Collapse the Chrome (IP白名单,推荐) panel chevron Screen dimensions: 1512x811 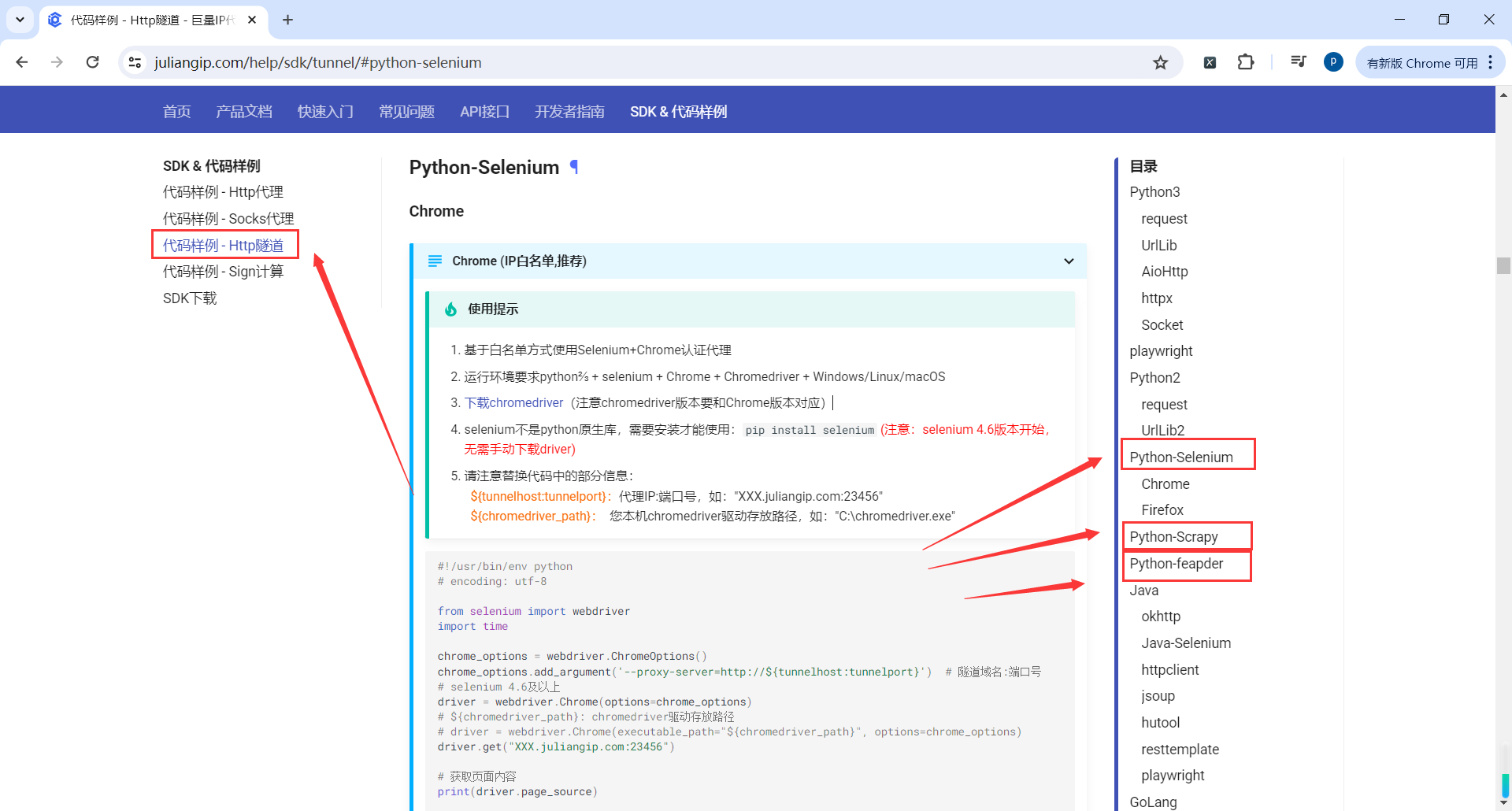[x=1069, y=261]
